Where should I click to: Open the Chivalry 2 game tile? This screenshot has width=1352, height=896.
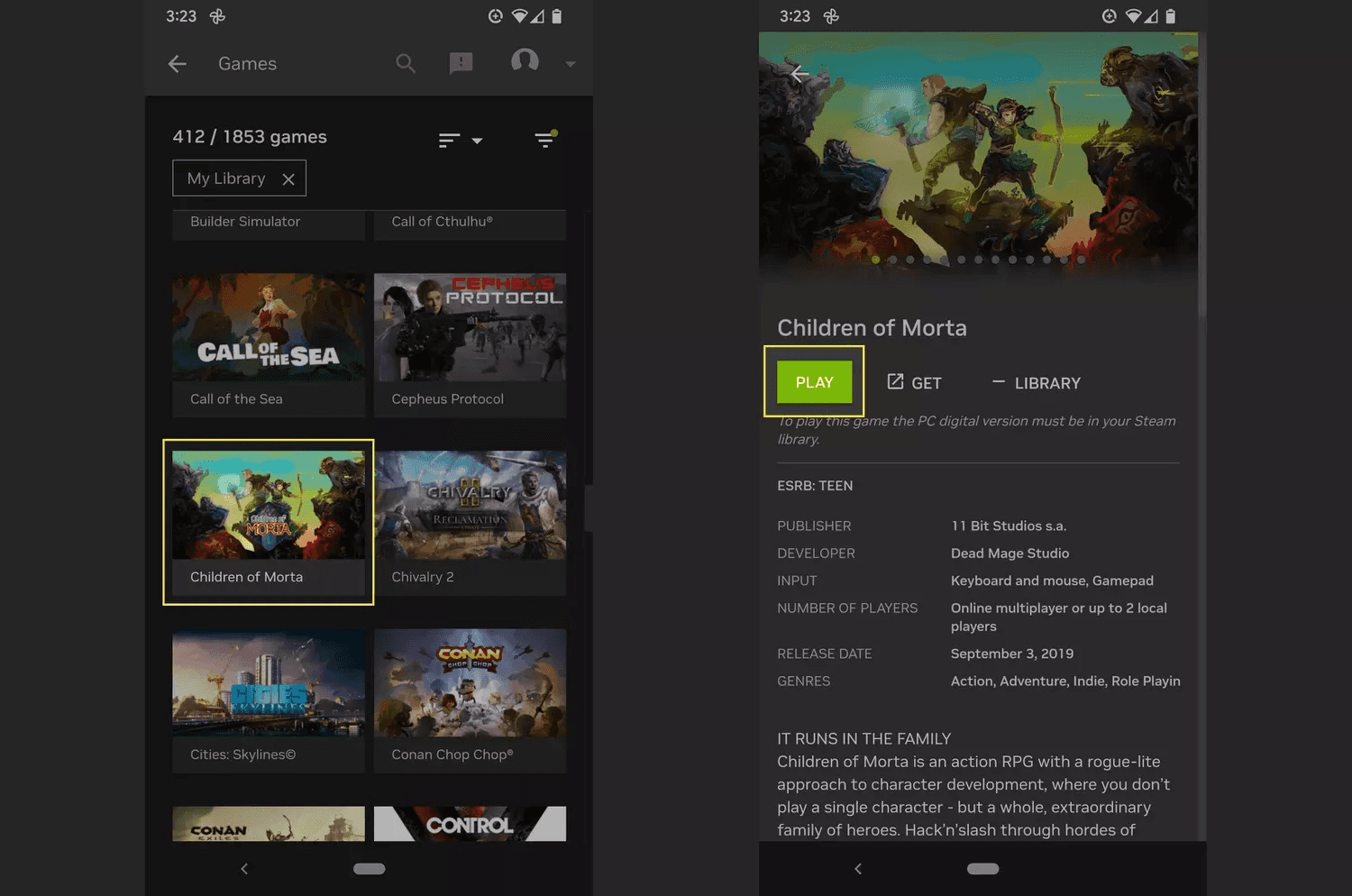tap(470, 523)
